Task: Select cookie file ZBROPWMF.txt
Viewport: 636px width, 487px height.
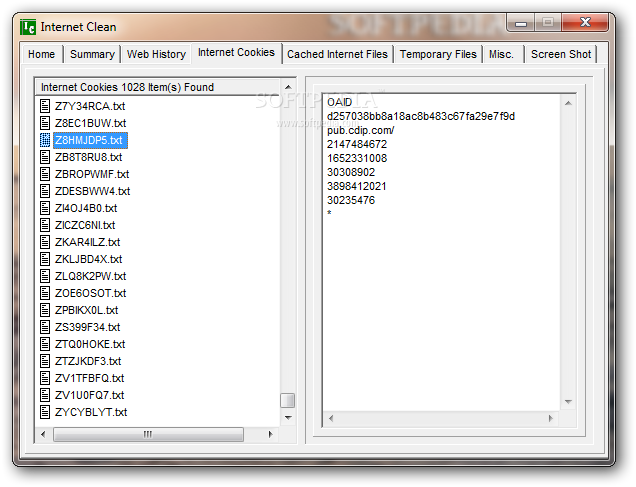Action: point(92,174)
